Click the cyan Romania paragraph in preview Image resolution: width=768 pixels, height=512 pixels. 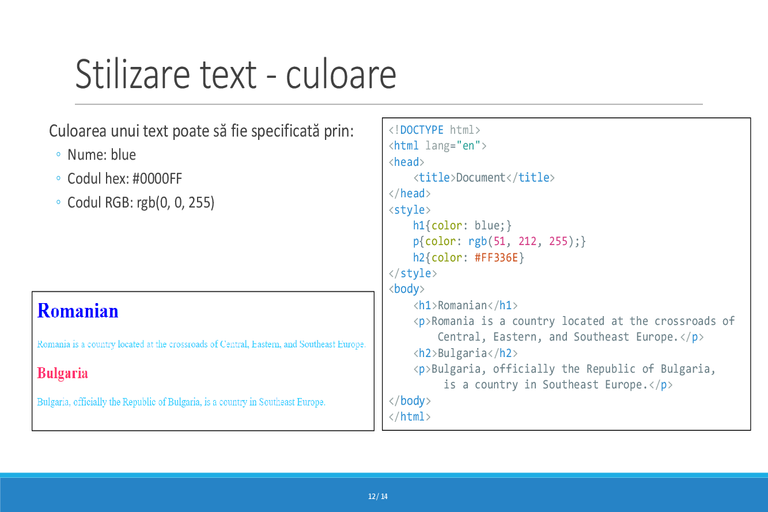[x=201, y=344]
